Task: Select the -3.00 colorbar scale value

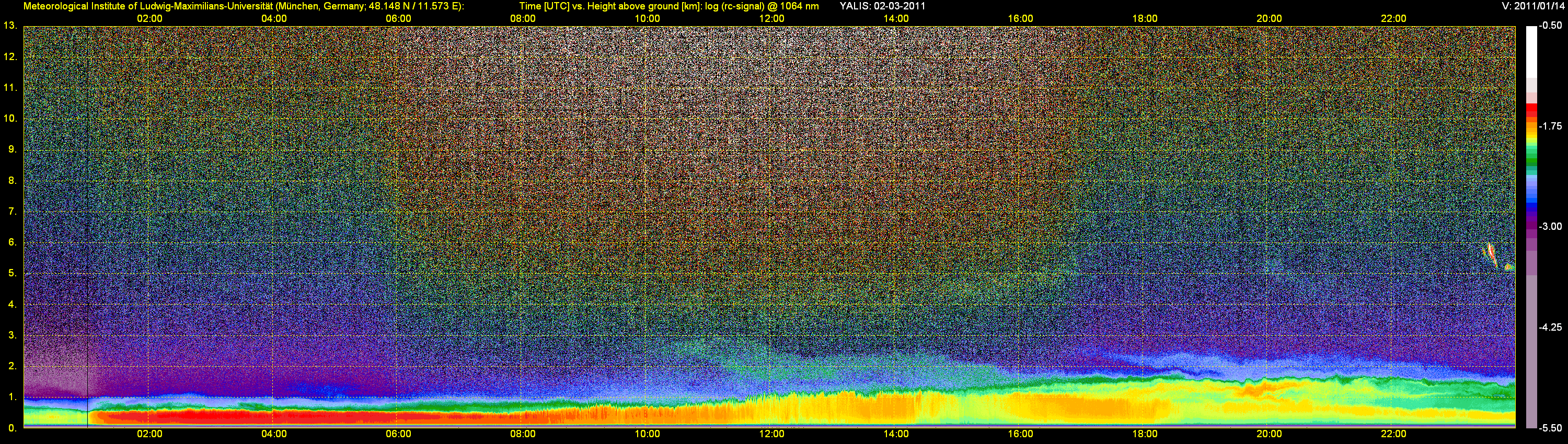Action: point(1550,227)
